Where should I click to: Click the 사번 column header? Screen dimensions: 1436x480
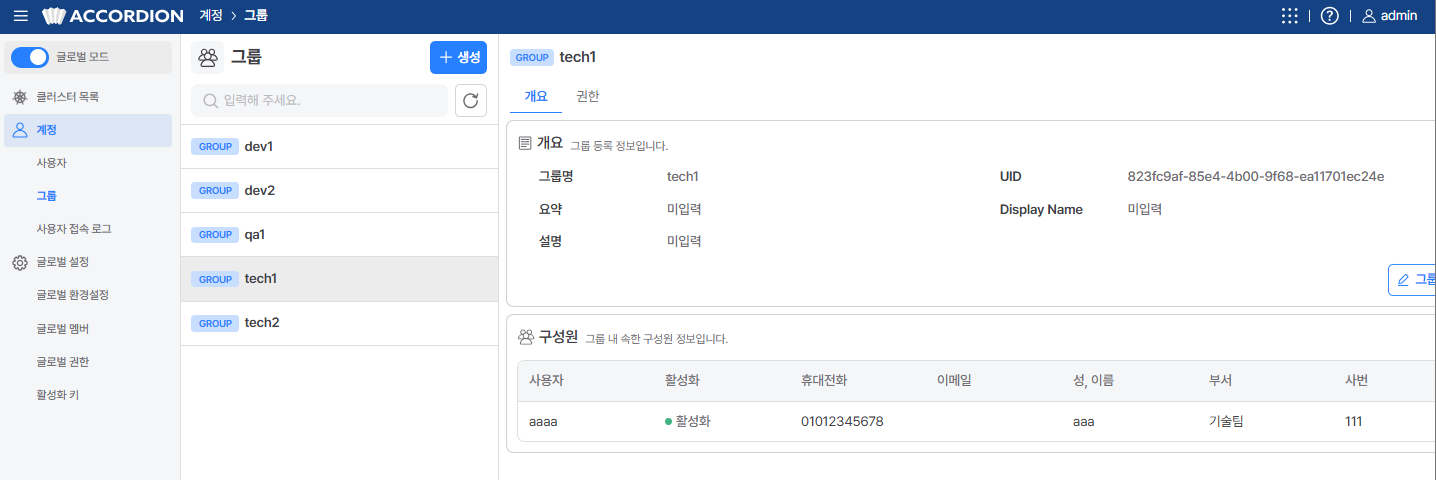[x=1357, y=381]
